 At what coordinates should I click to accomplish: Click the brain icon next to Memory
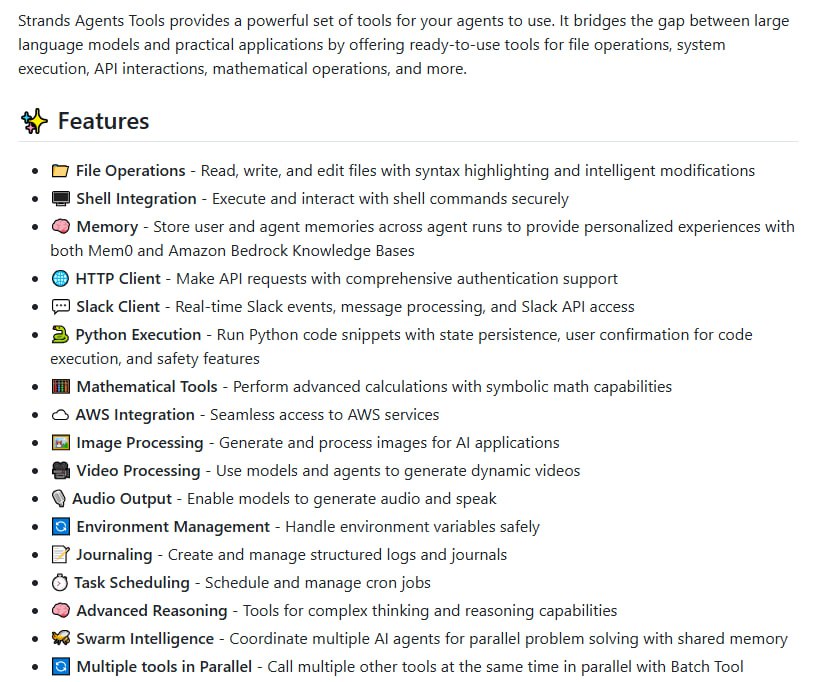click(x=60, y=227)
